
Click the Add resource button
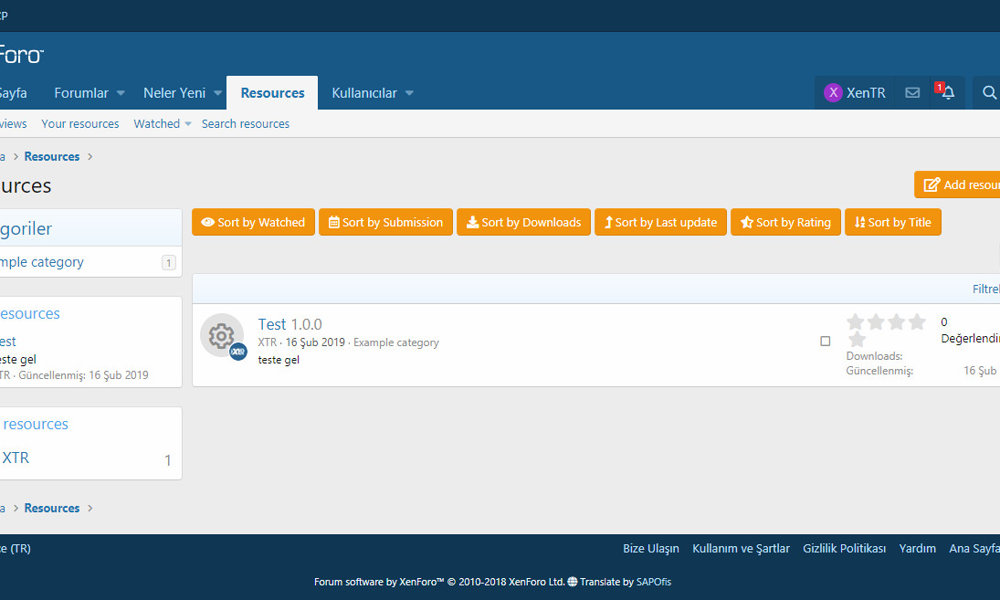coord(957,185)
